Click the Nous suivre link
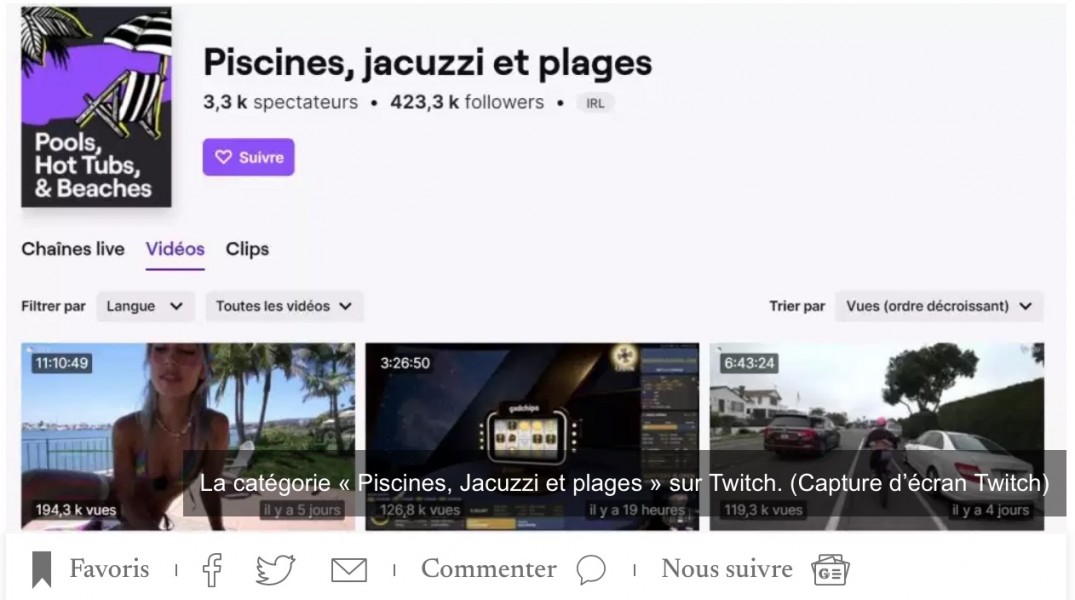Screen dimensions: 1075x600 [727, 569]
